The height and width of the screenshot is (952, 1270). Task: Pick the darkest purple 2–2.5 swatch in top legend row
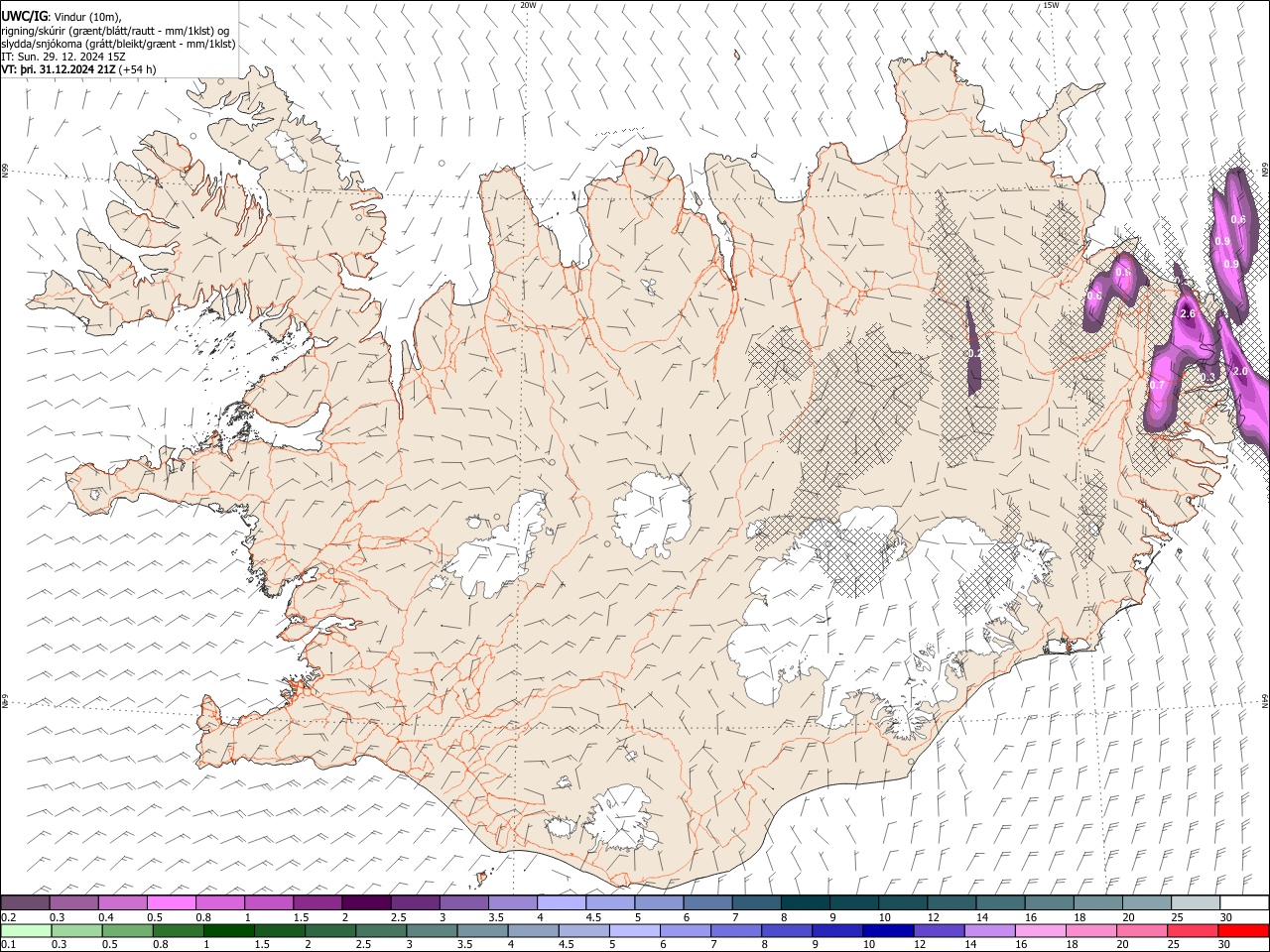coord(366,902)
